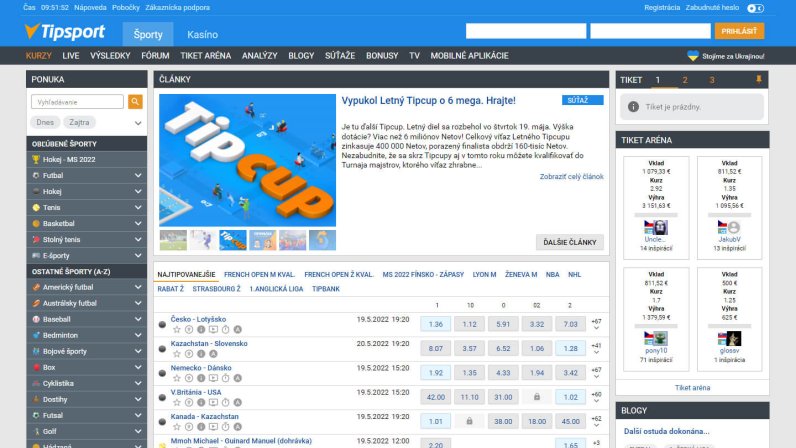Favorite the Česko - Lotyšsko match star

coord(177,329)
